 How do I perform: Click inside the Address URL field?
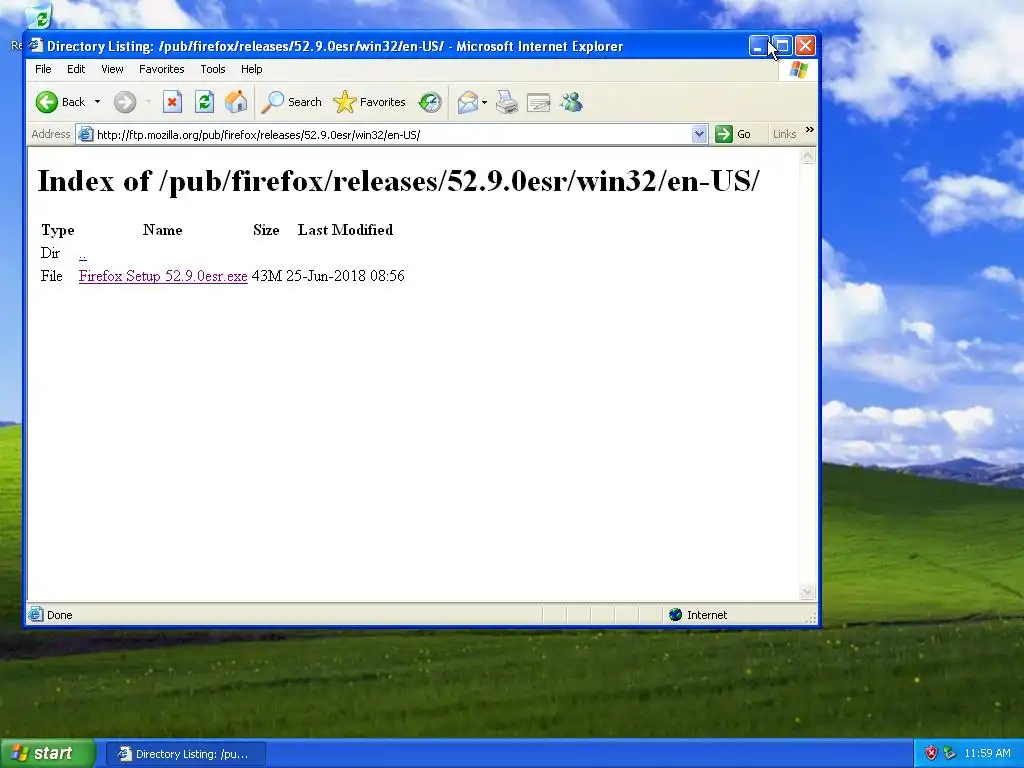[x=392, y=135]
